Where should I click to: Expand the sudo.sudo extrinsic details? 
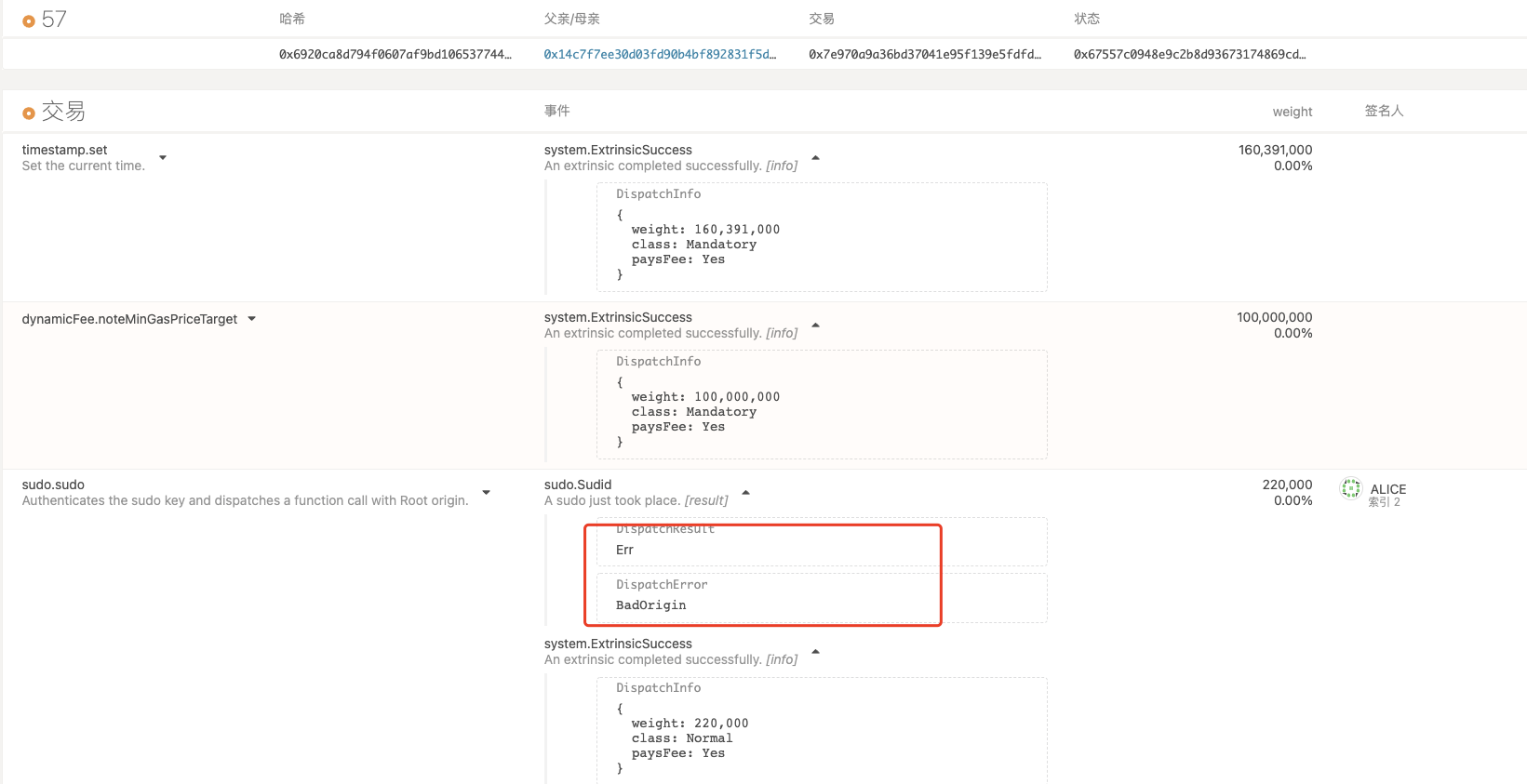tap(487, 493)
